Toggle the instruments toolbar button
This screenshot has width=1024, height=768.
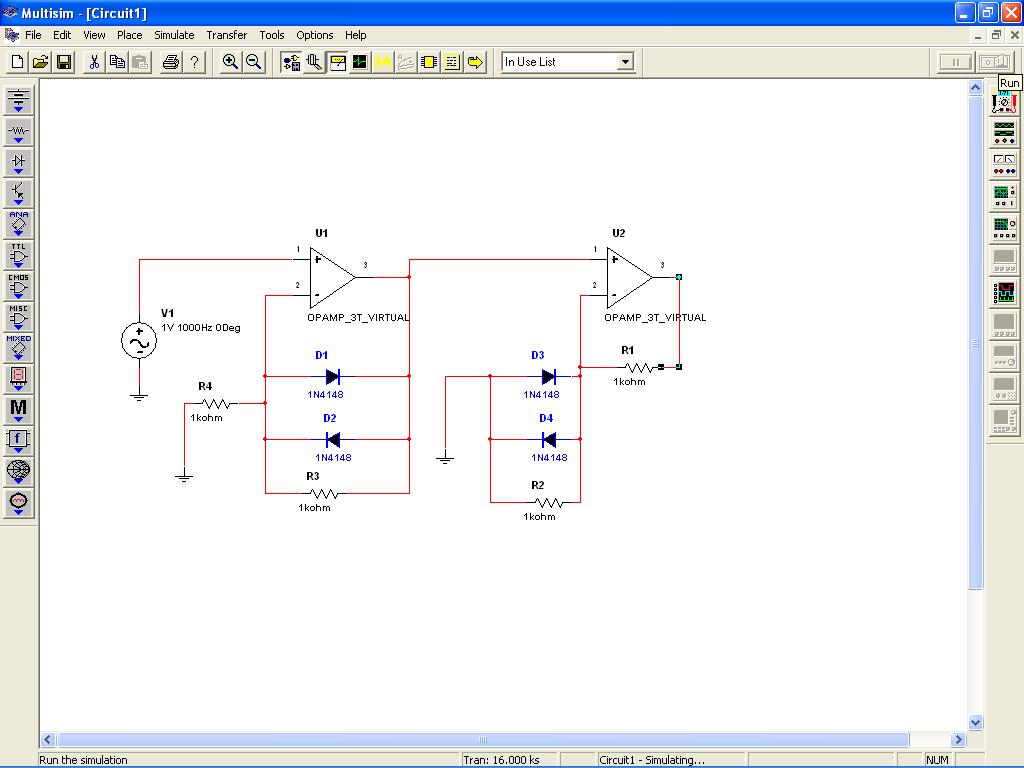(x=338, y=62)
